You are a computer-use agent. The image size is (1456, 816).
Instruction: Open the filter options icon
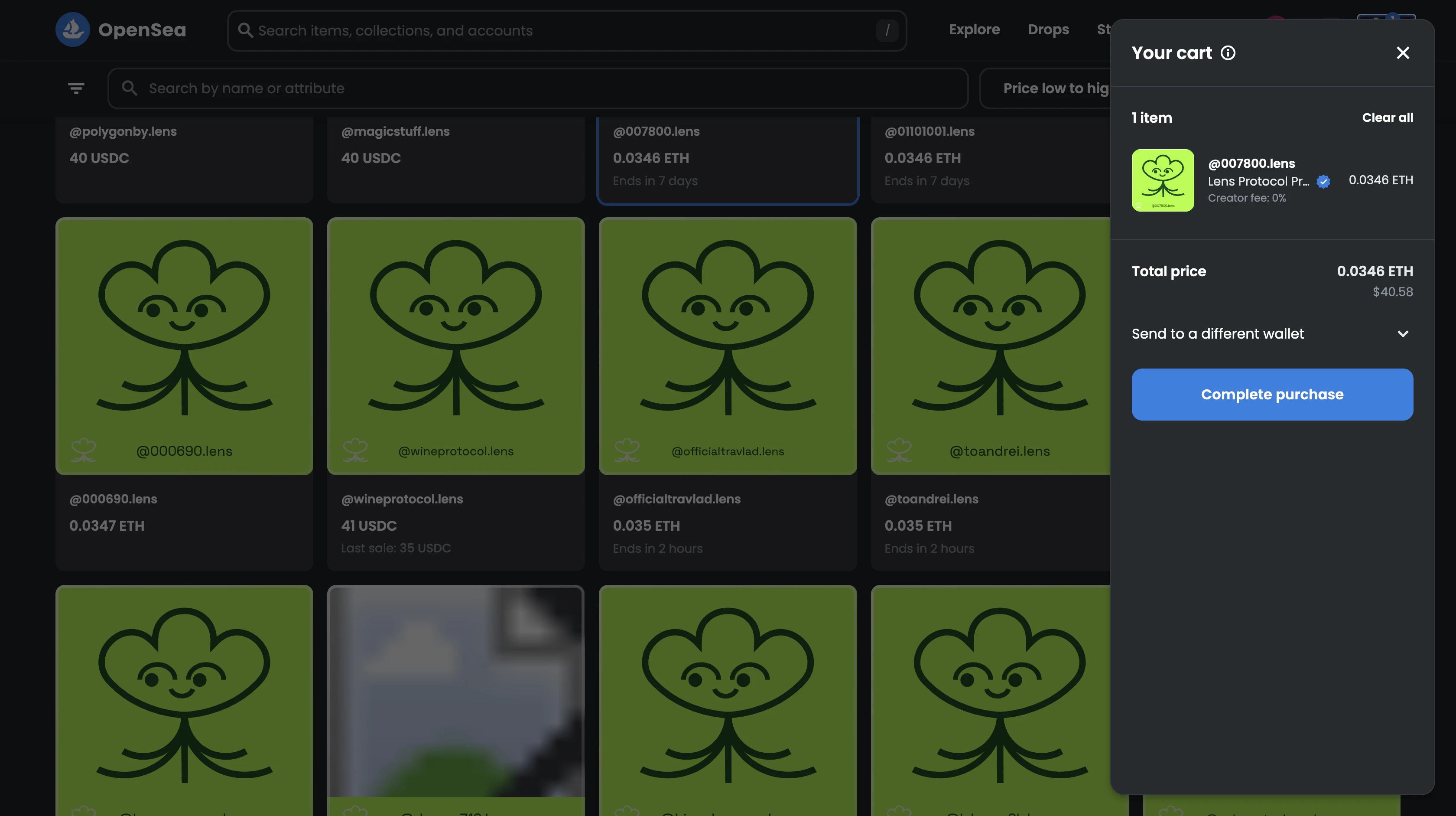click(76, 88)
